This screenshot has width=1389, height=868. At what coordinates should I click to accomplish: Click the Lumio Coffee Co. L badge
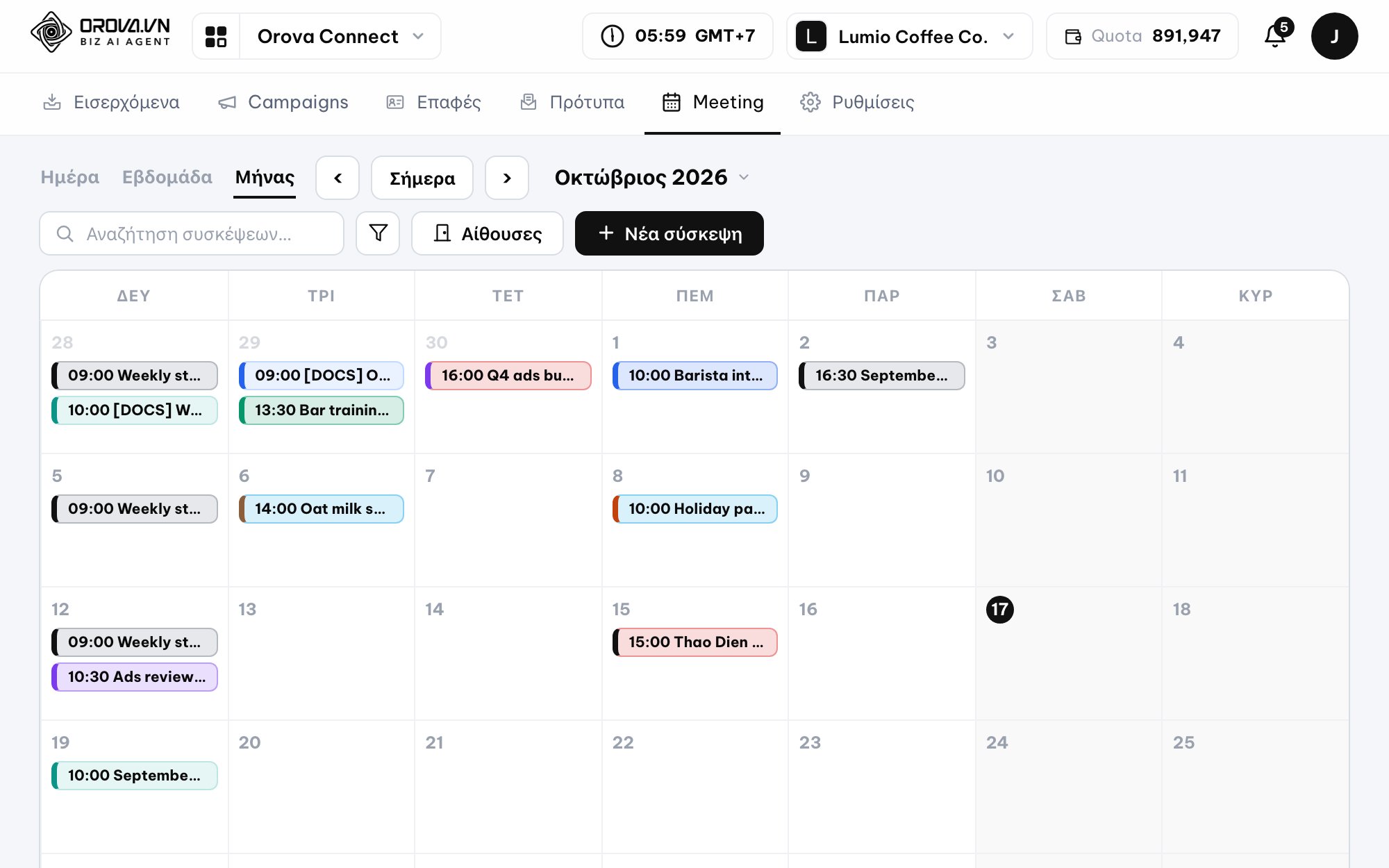click(811, 36)
